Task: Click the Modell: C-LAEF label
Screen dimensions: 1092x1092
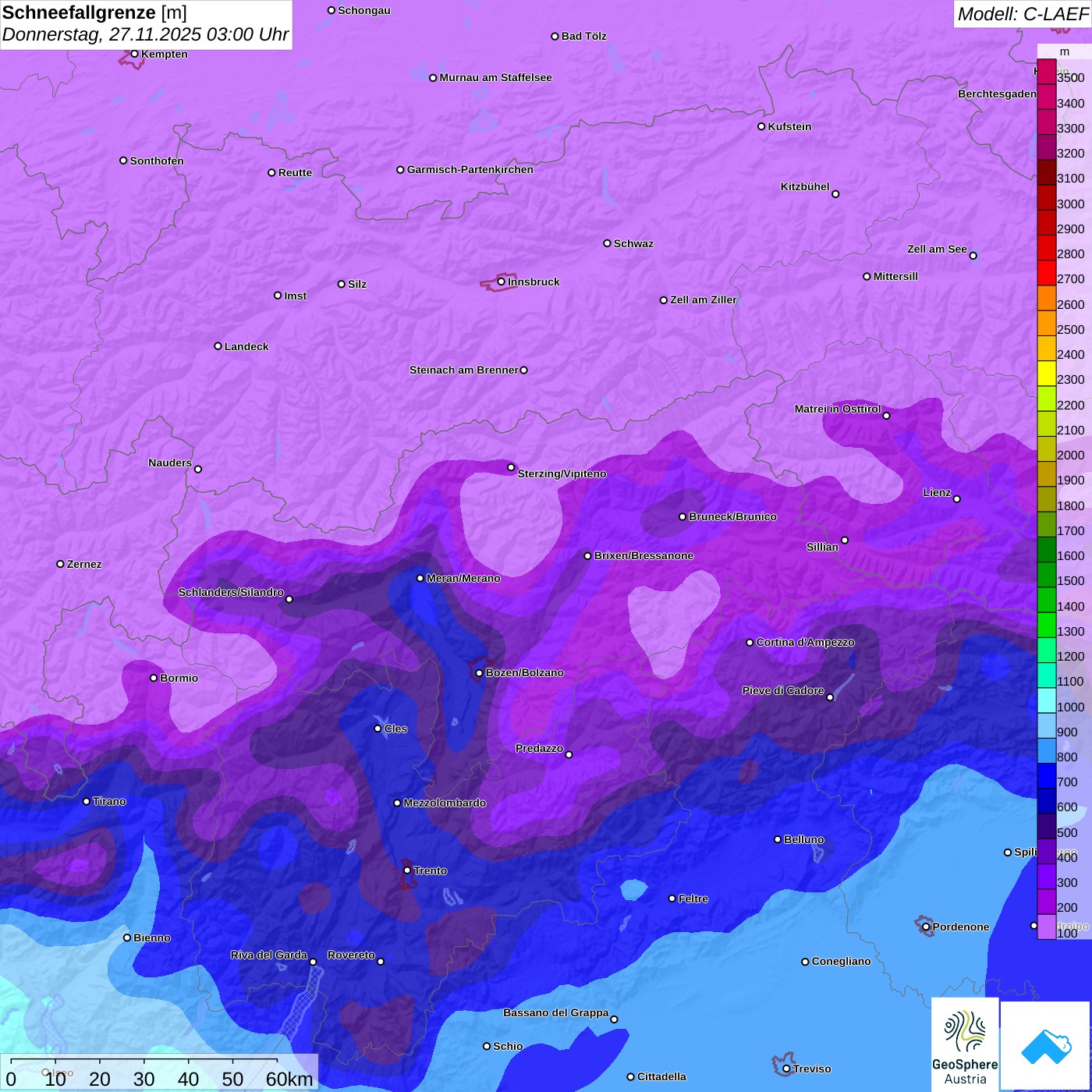Action: (x=1023, y=13)
